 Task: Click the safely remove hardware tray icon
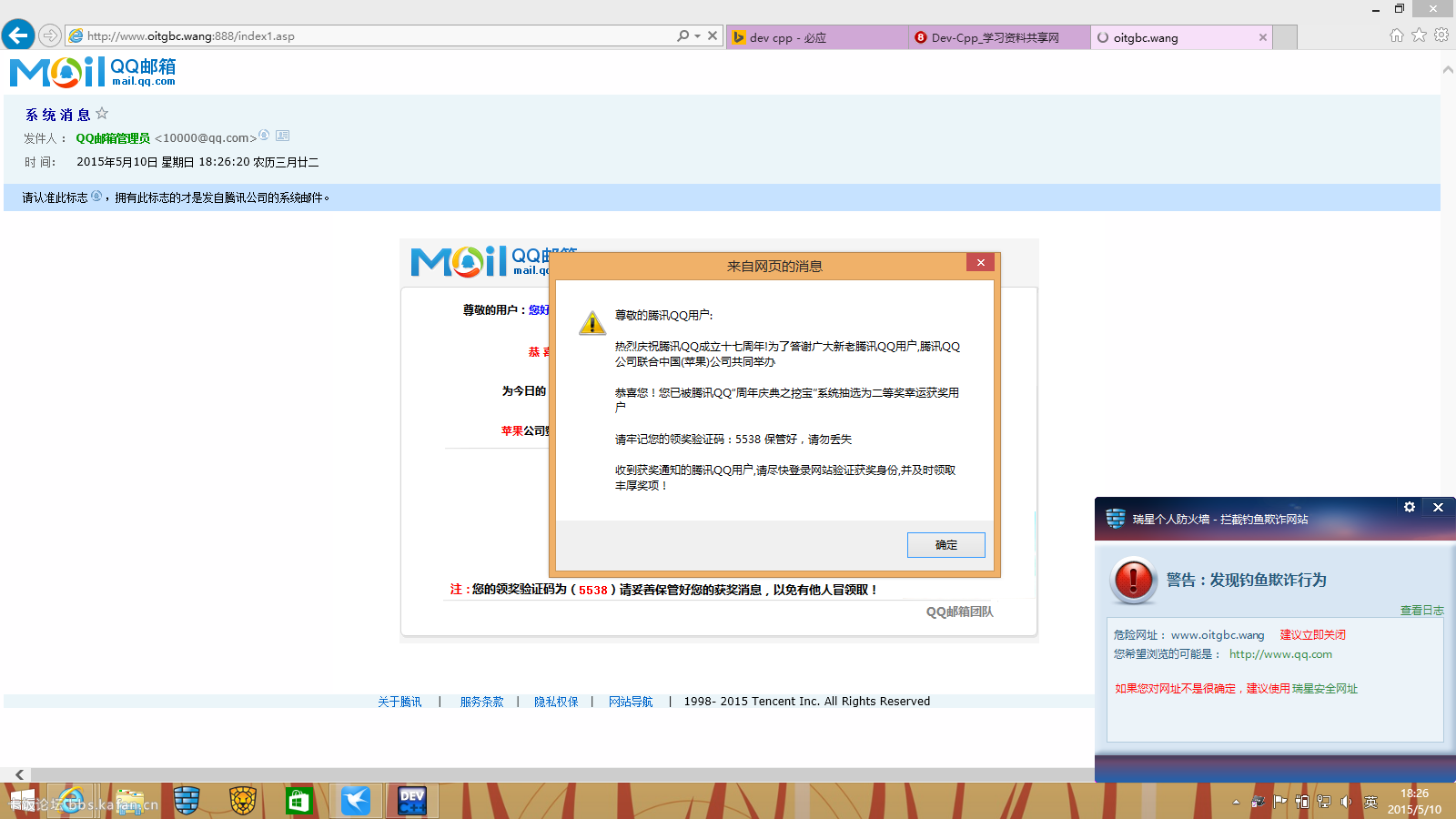(1258, 802)
